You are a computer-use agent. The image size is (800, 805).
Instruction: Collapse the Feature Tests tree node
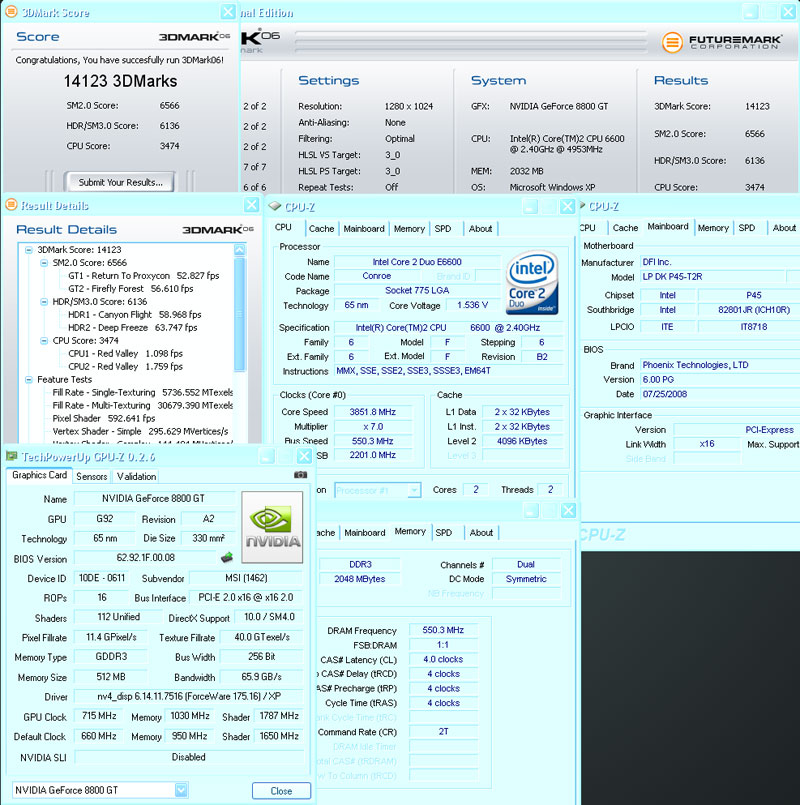tap(29, 379)
